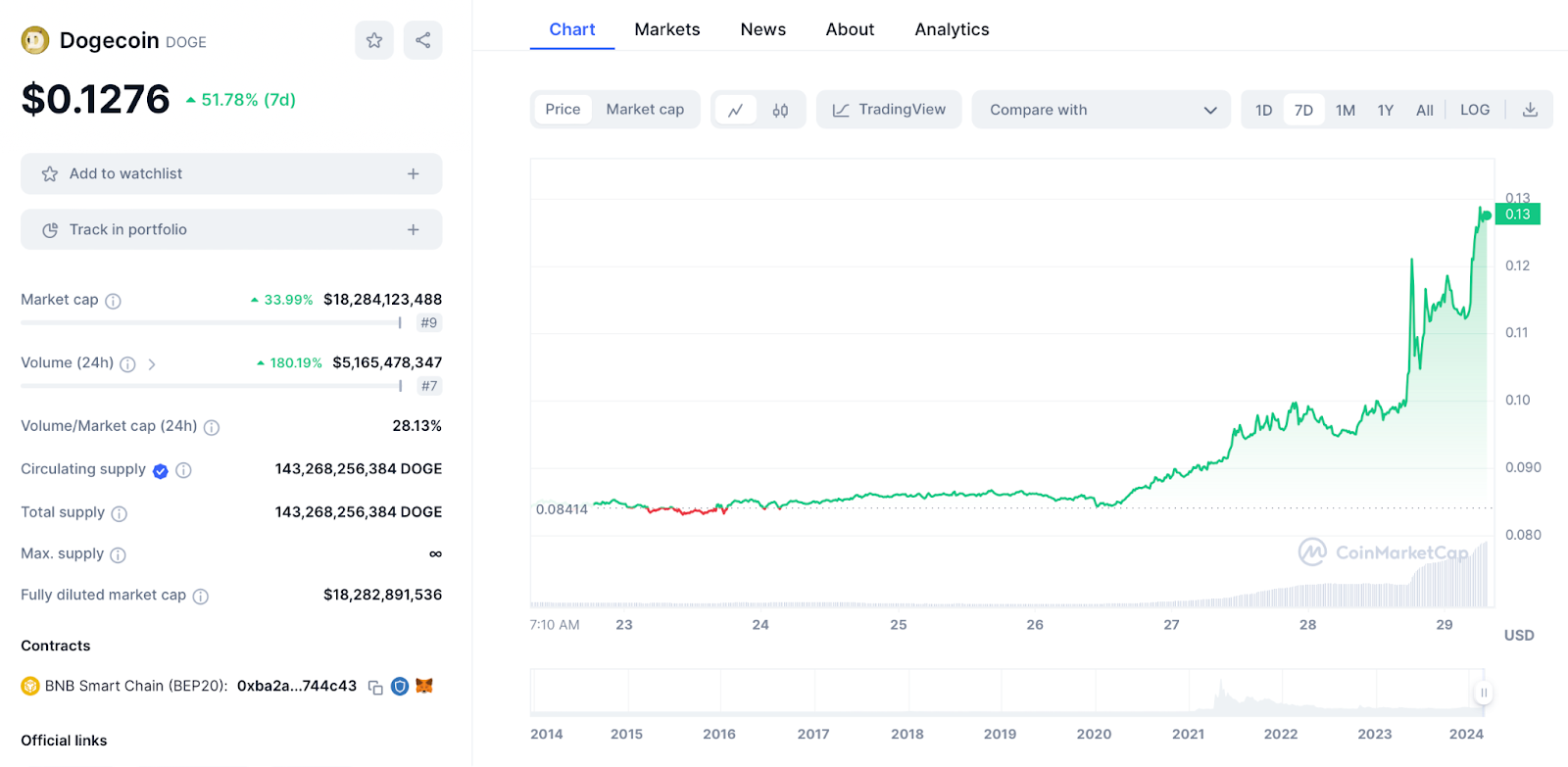Viewport: 1568px width, 767px height.
Task: Add contract to MetaMask via fox icon
Action: [424, 686]
